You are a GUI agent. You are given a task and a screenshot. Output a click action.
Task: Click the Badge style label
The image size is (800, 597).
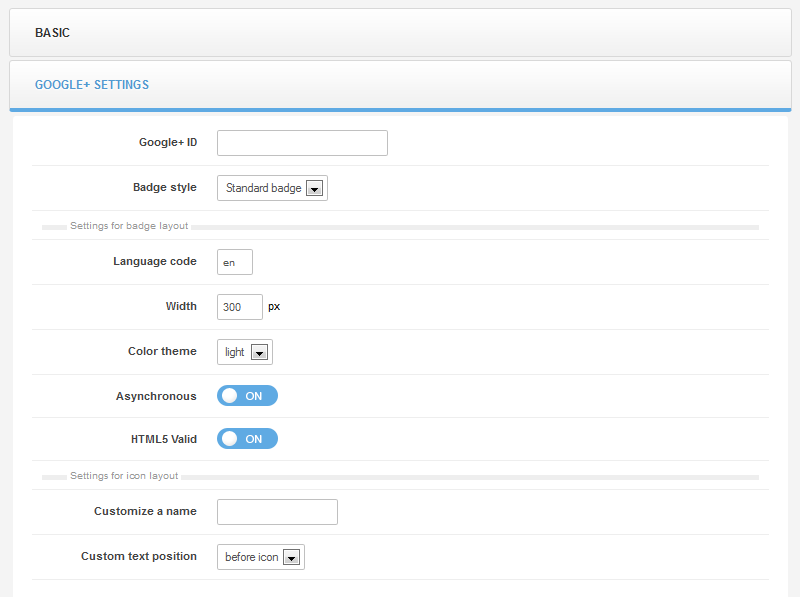pyautogui.click(x=165, y=187)
